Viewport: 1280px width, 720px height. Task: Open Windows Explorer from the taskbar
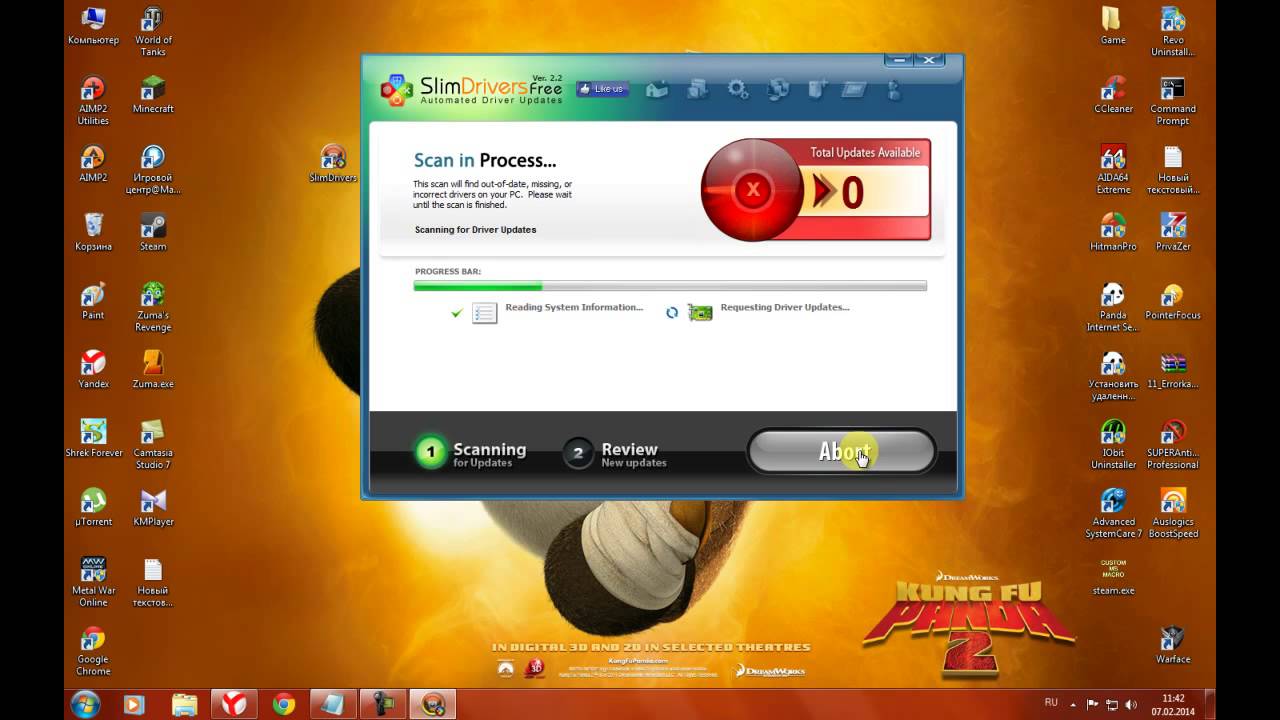click(184, 704)
